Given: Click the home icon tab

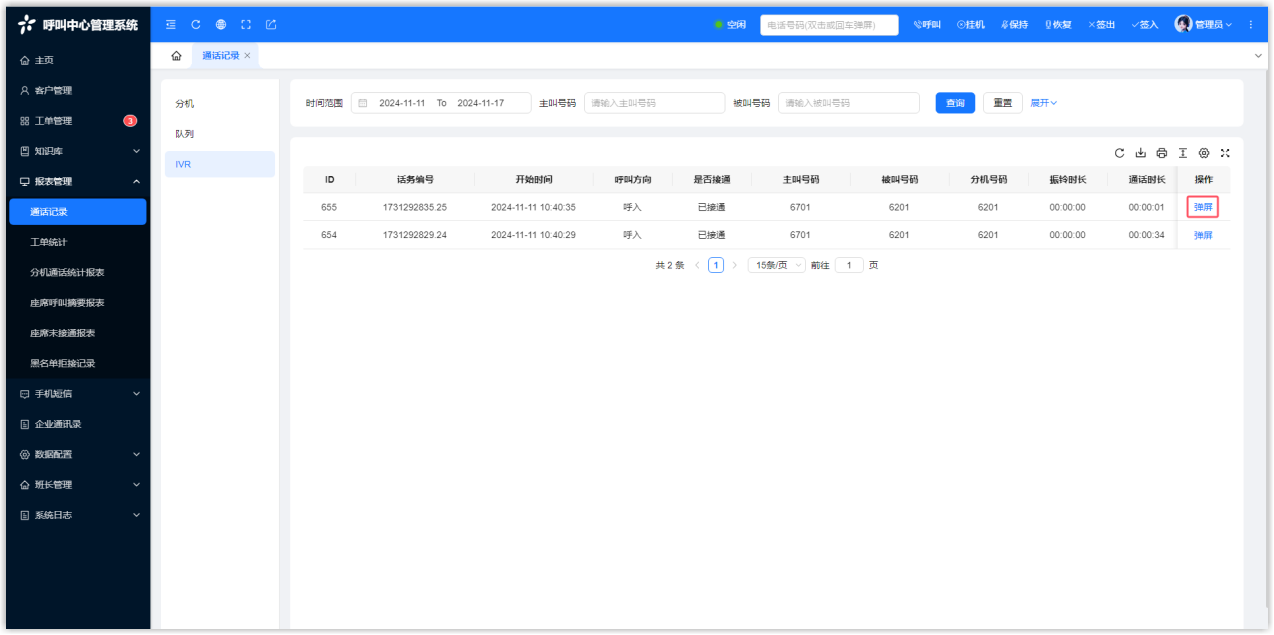Looking at the screenshot, I should [x=176, y=56].
